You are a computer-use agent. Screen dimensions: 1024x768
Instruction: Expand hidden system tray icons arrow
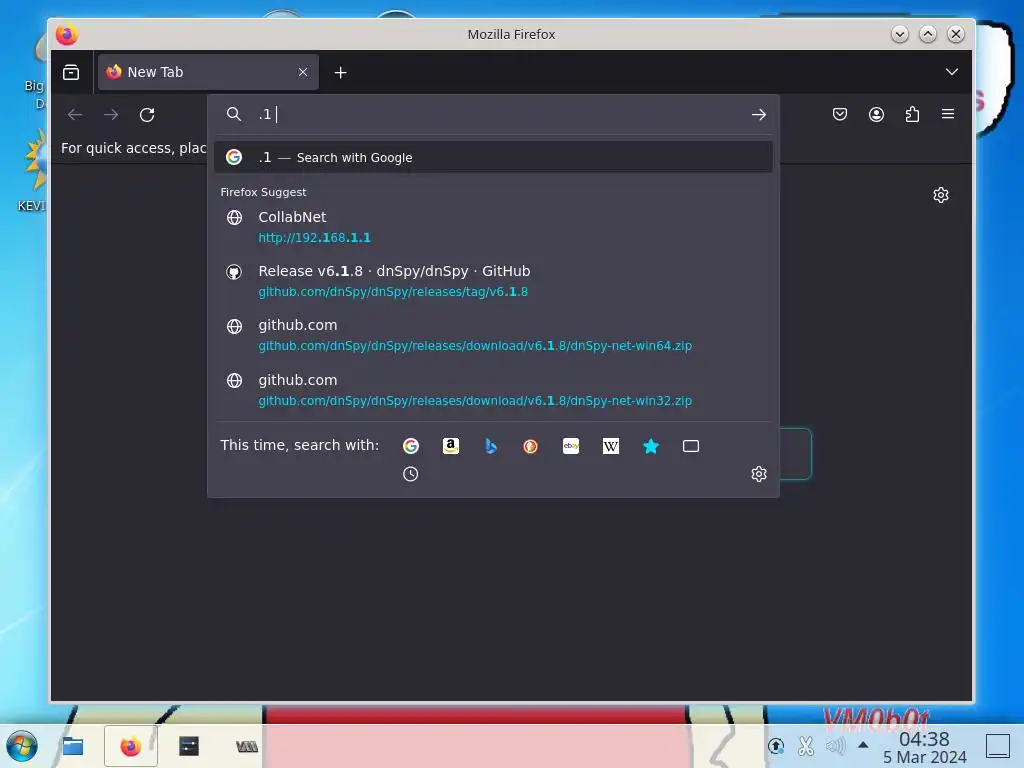pyautogui.click(x=863, y=744)
